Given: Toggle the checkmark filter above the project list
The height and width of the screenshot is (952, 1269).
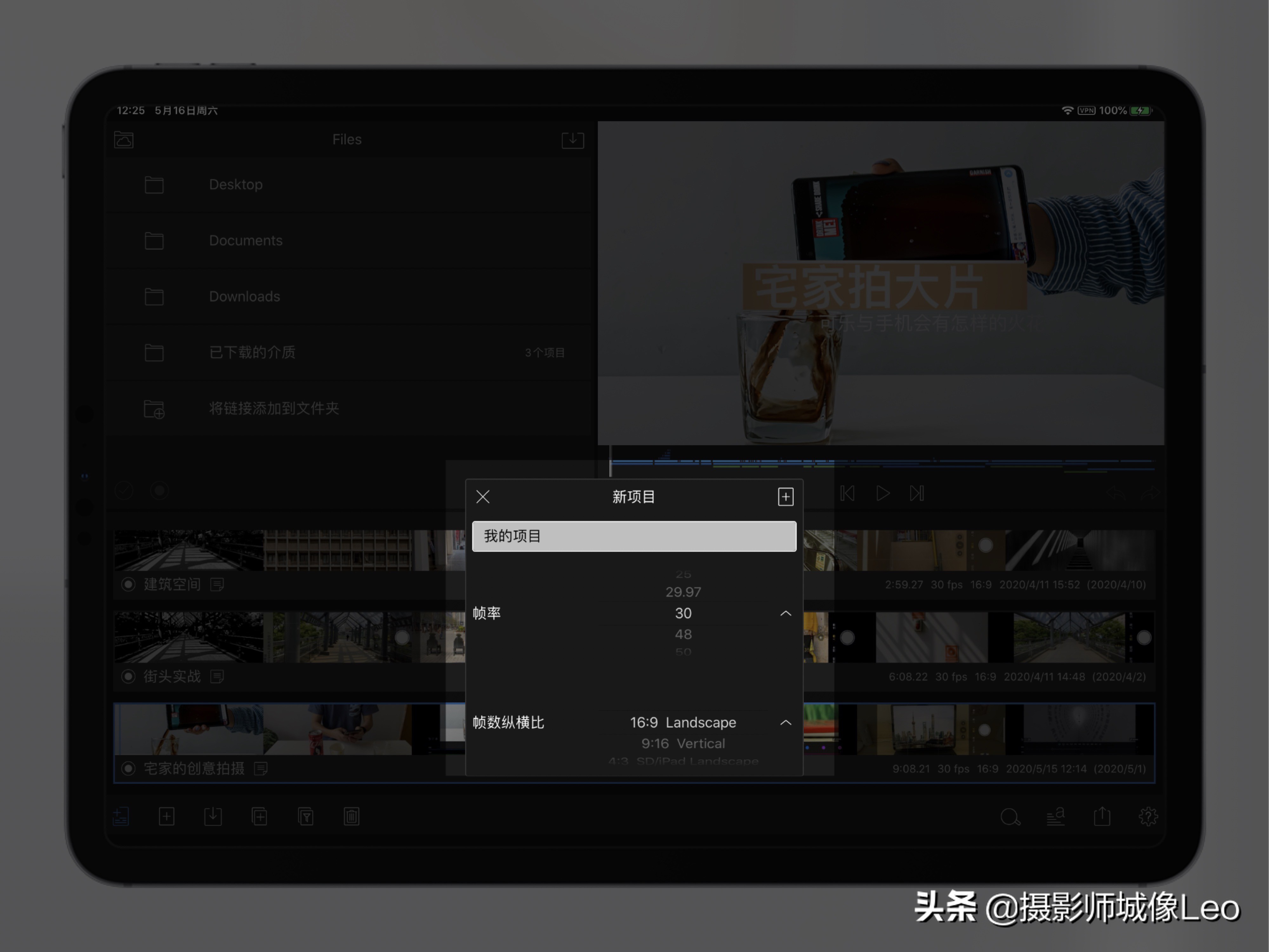Looking at the screenshot, I should (x=123, y=491).
